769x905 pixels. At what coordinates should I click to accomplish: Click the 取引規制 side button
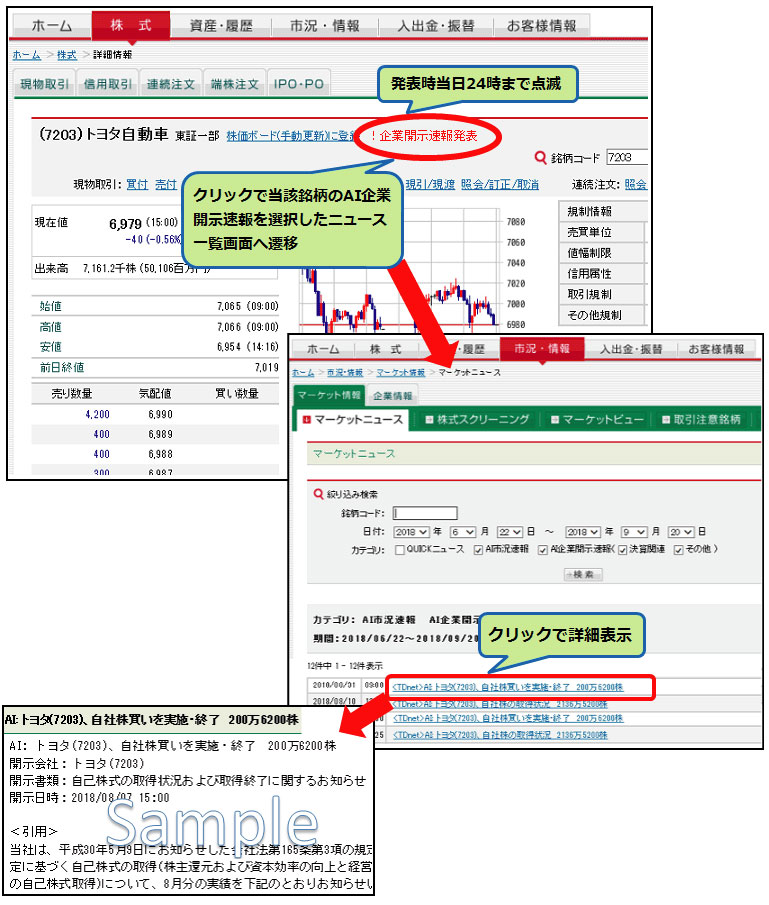602,294
